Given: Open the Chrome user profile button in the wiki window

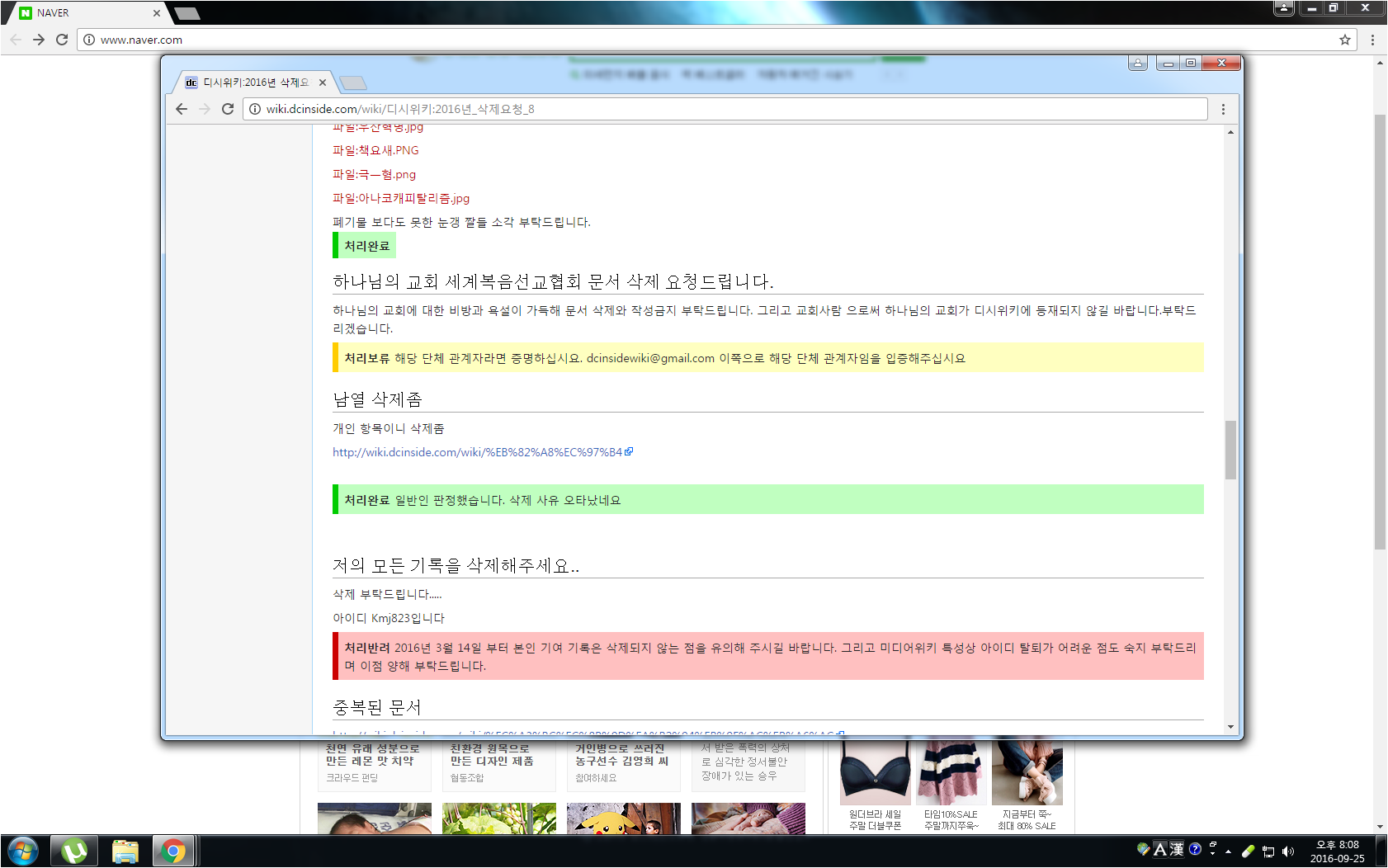Looking at the screenshot, I should coord(1137,64).
